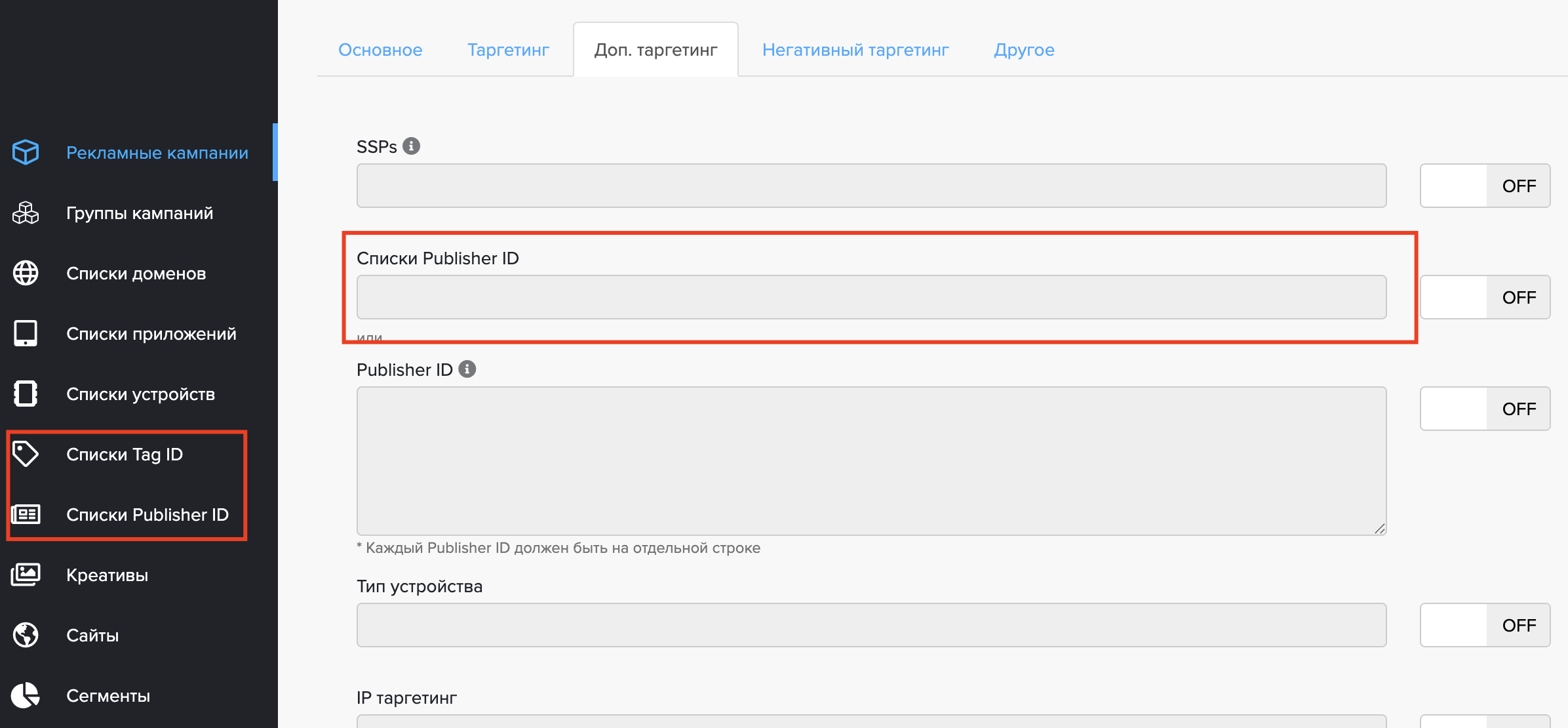Open the Тип устройства dropdown field
This screenshot has width=1568, height=728.
tap(871, 625)
